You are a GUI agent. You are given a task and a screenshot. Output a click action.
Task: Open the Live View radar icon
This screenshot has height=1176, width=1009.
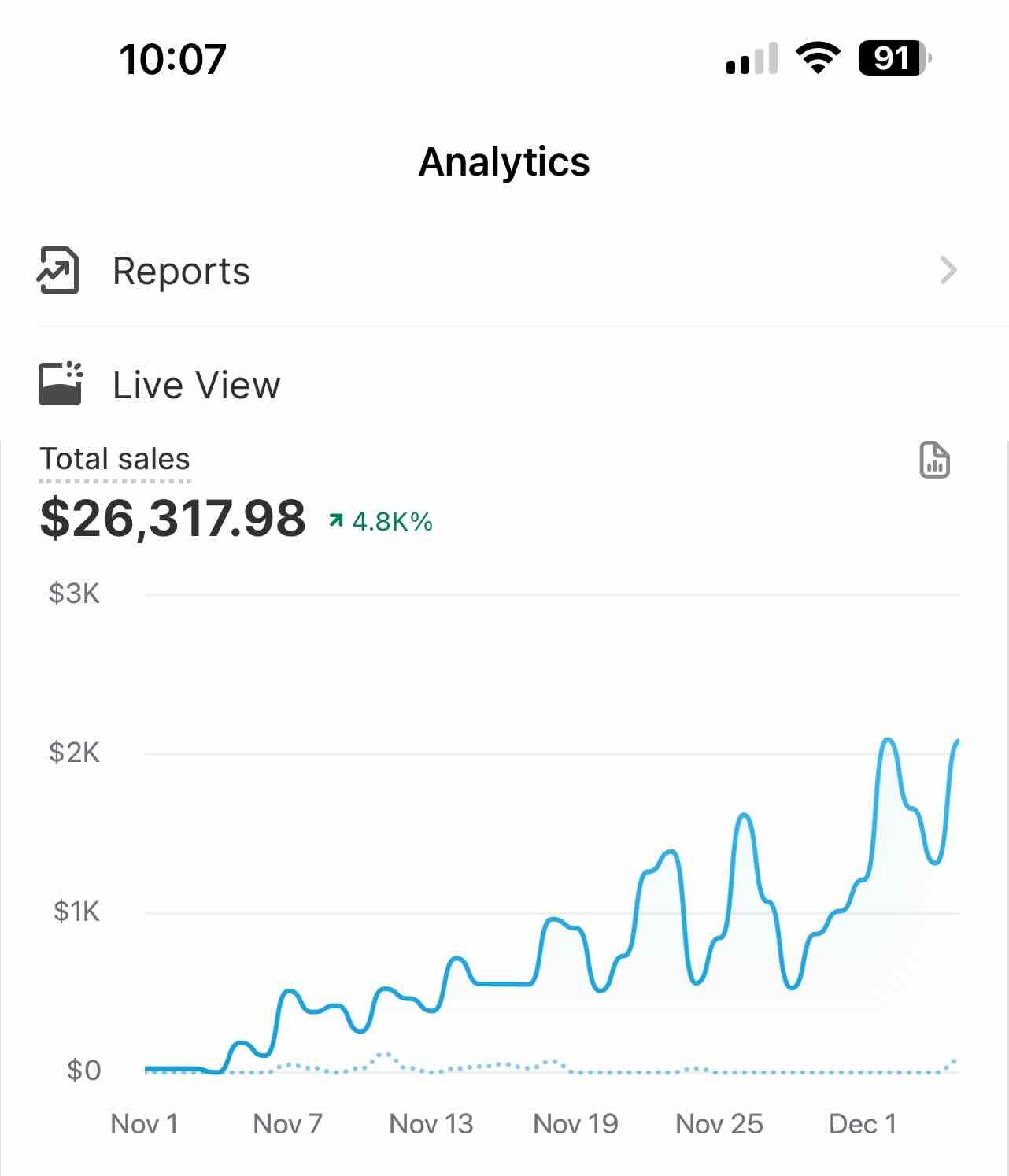tap(58, 385)
